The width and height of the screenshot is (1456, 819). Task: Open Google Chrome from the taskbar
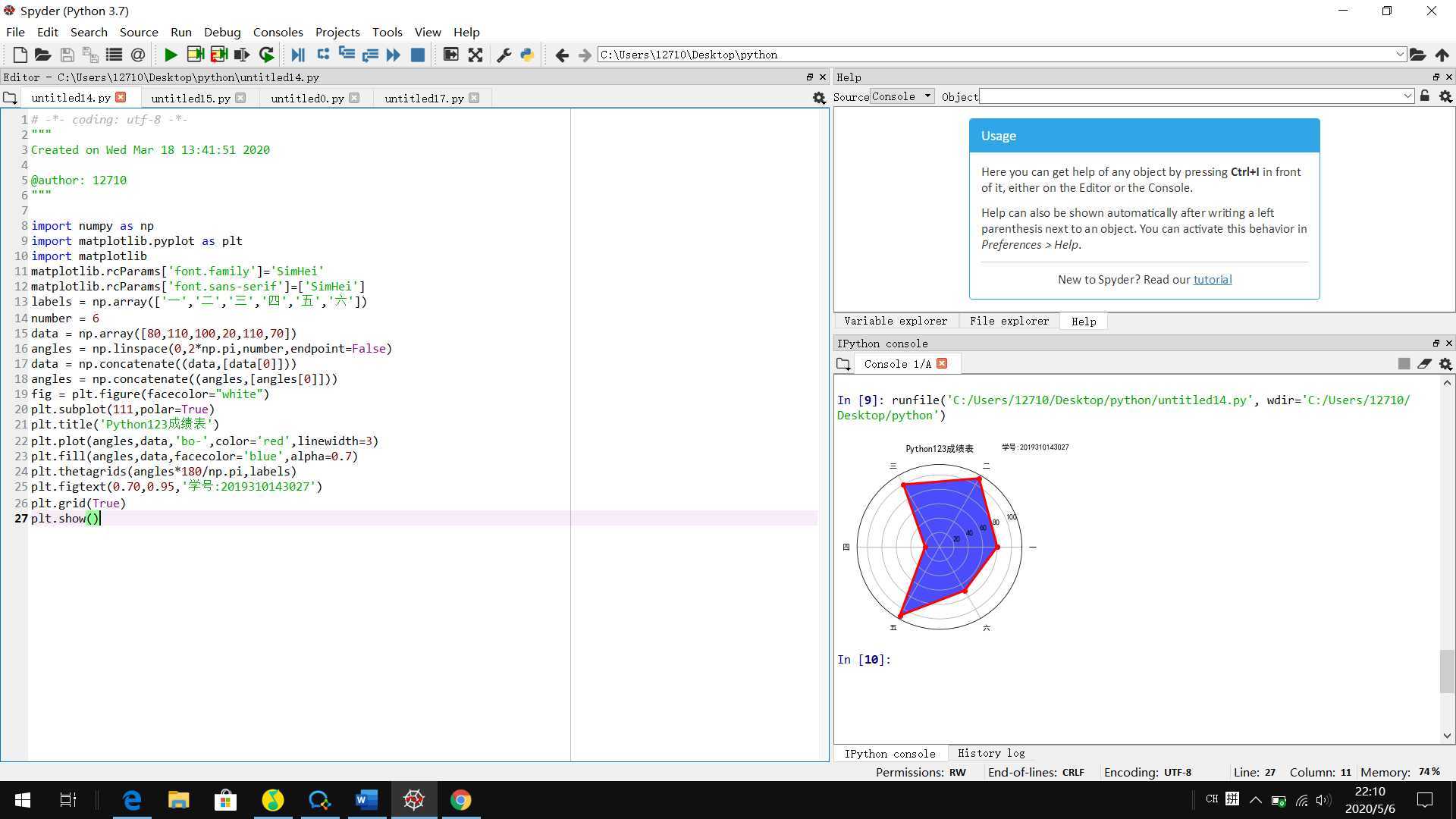point(460,800)
